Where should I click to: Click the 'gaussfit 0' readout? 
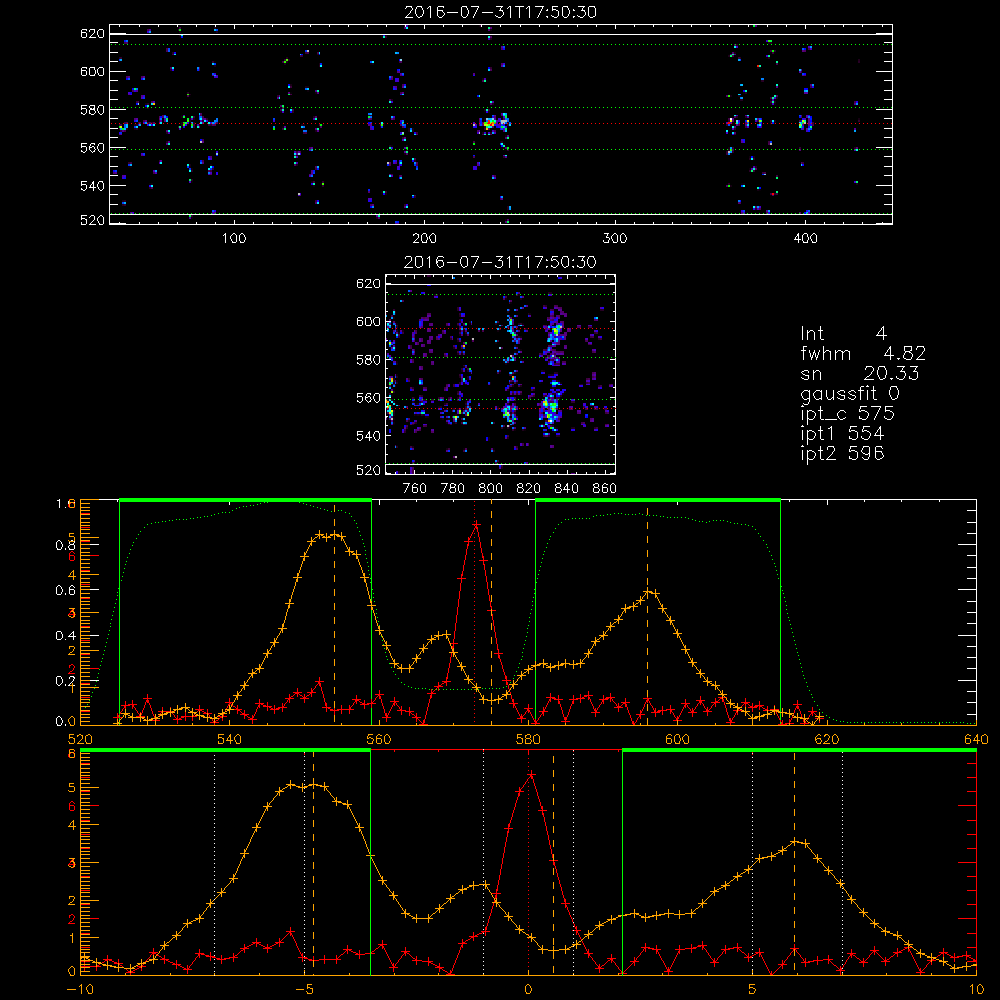click(x=849, y=394)
